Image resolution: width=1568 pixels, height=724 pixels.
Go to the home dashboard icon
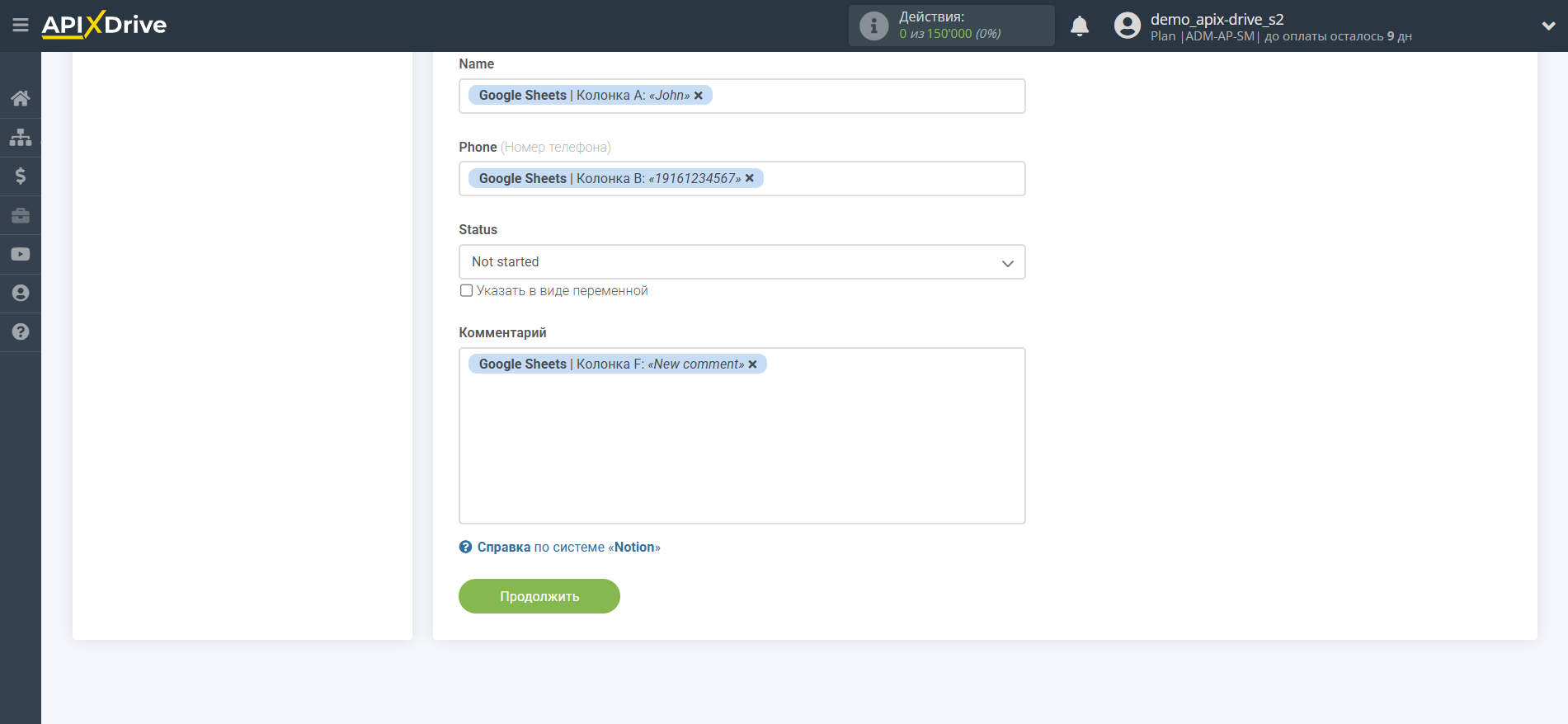coord(21,98)
